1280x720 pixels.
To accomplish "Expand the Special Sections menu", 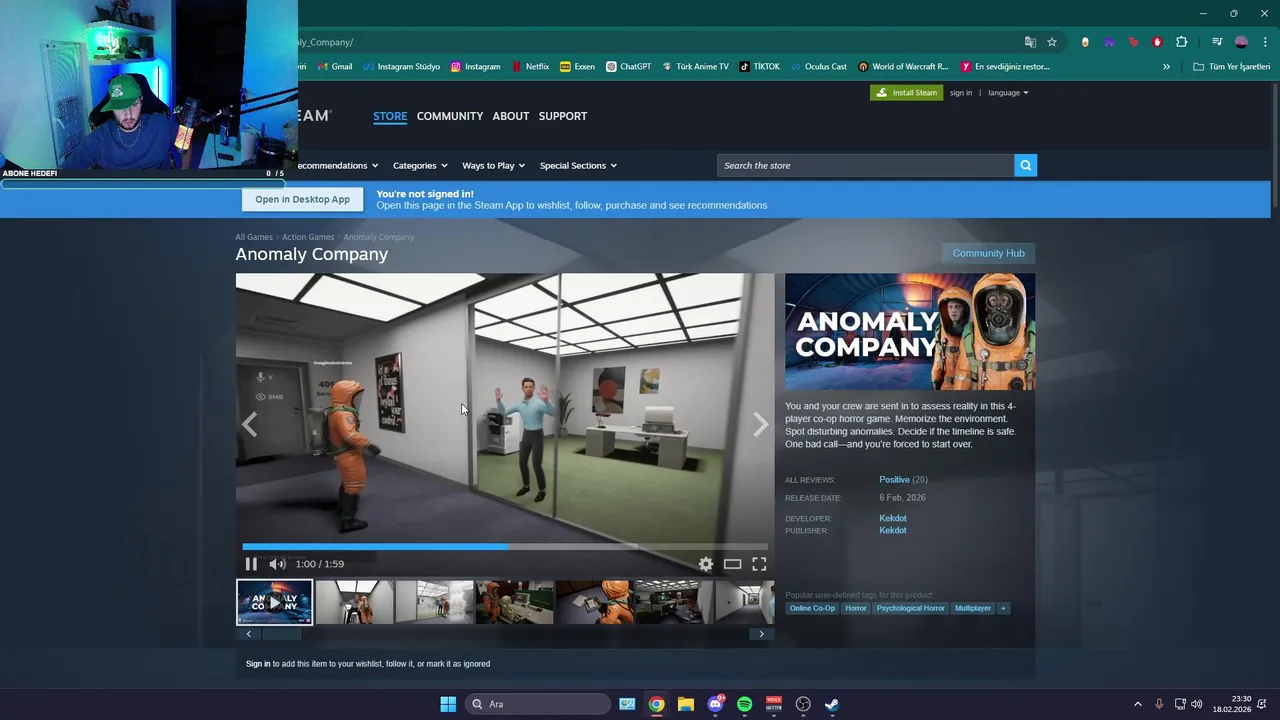I will click(578, 166).
